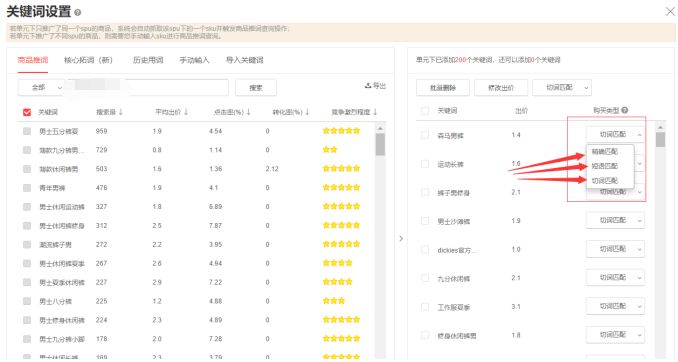
Task: Switch to 历史用词 tab
Action: (148, 60)
